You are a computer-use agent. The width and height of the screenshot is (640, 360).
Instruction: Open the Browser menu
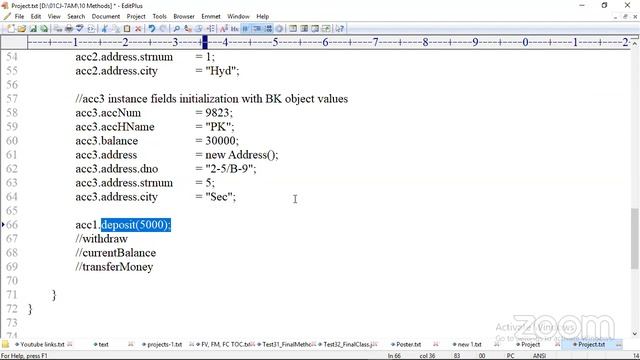tap(184, 16)
